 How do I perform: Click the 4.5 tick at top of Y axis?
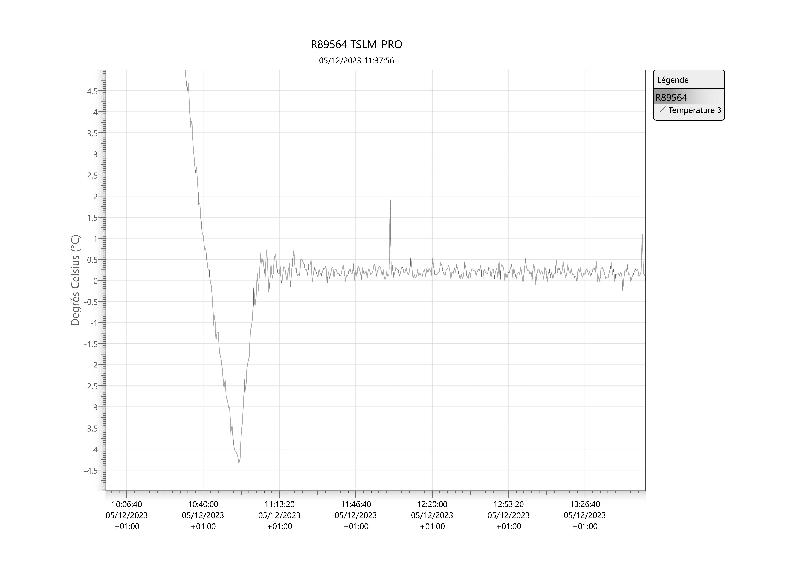click(x=92, y=90)
